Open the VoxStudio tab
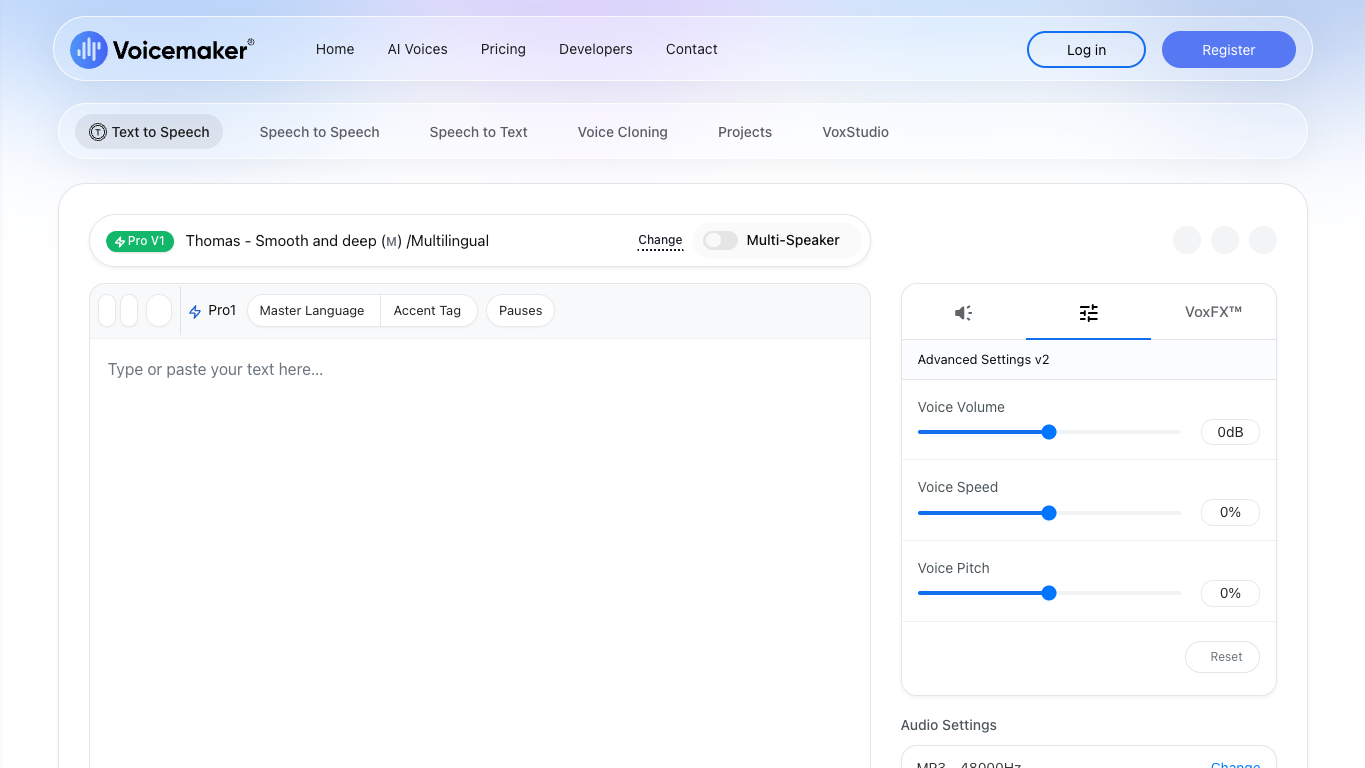The image size is (1365, 768). [856, 132]
